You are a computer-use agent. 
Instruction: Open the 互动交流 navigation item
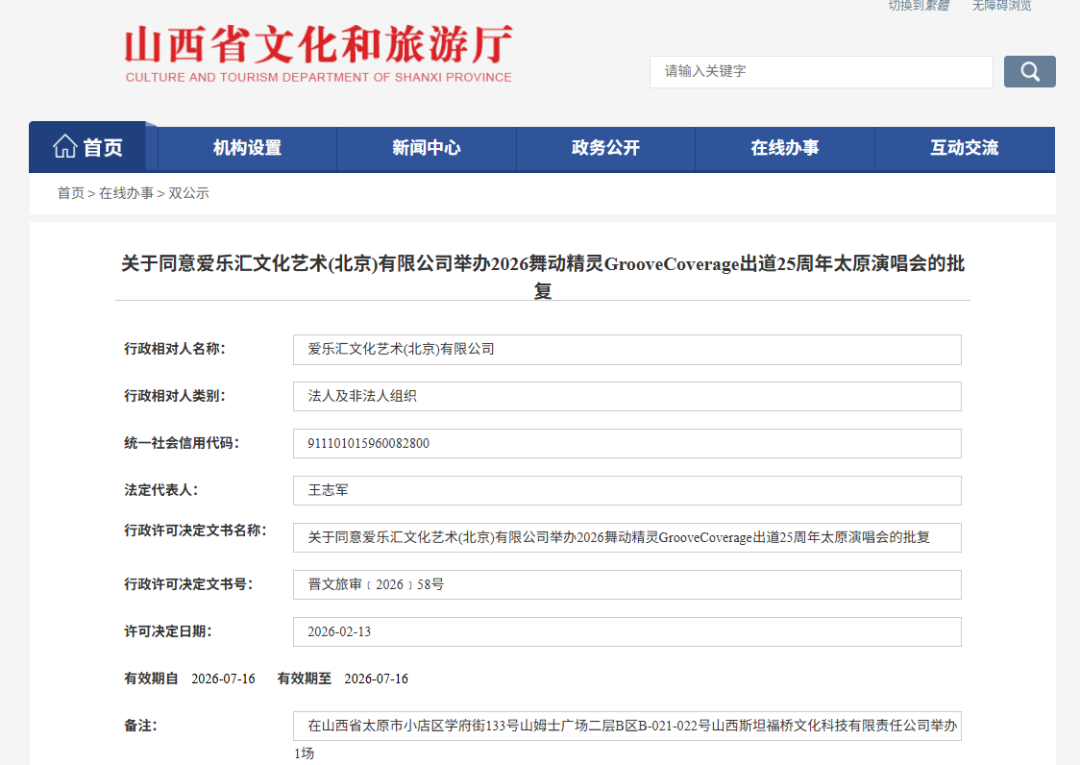[x=964, y=148]
